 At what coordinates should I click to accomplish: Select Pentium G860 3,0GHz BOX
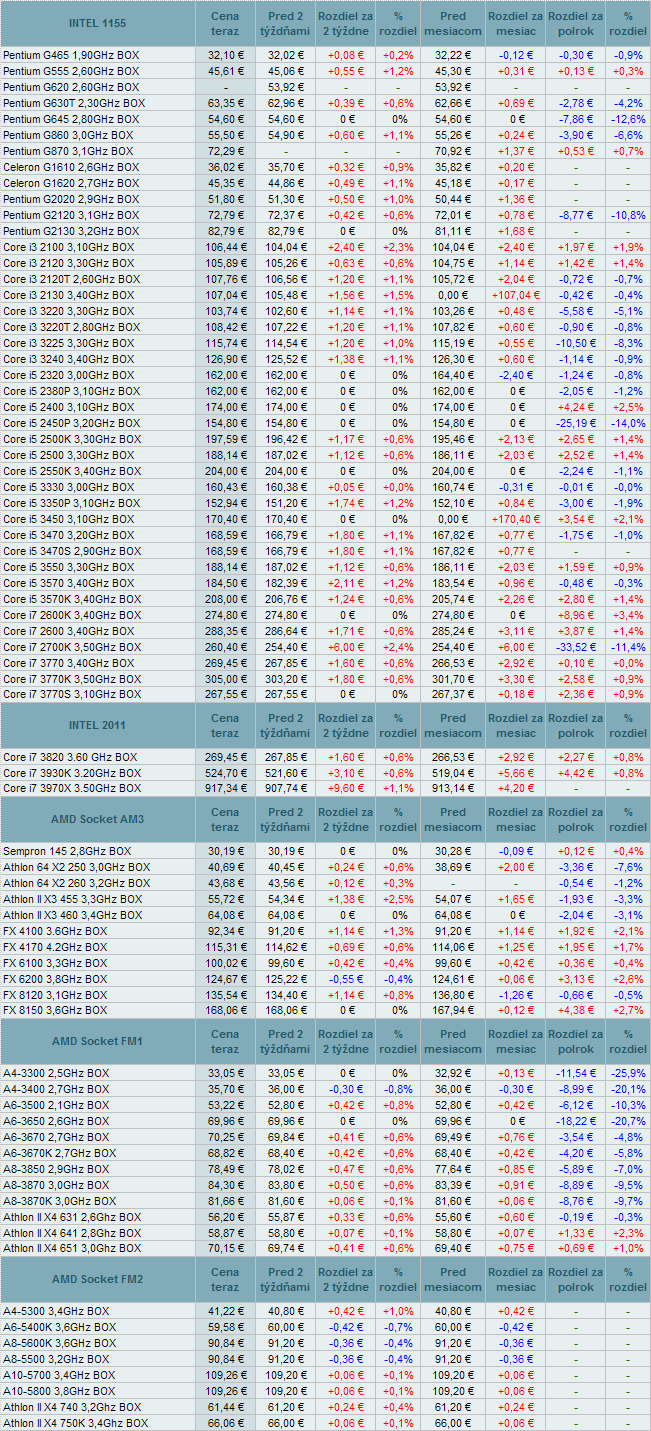pos(69,135)
